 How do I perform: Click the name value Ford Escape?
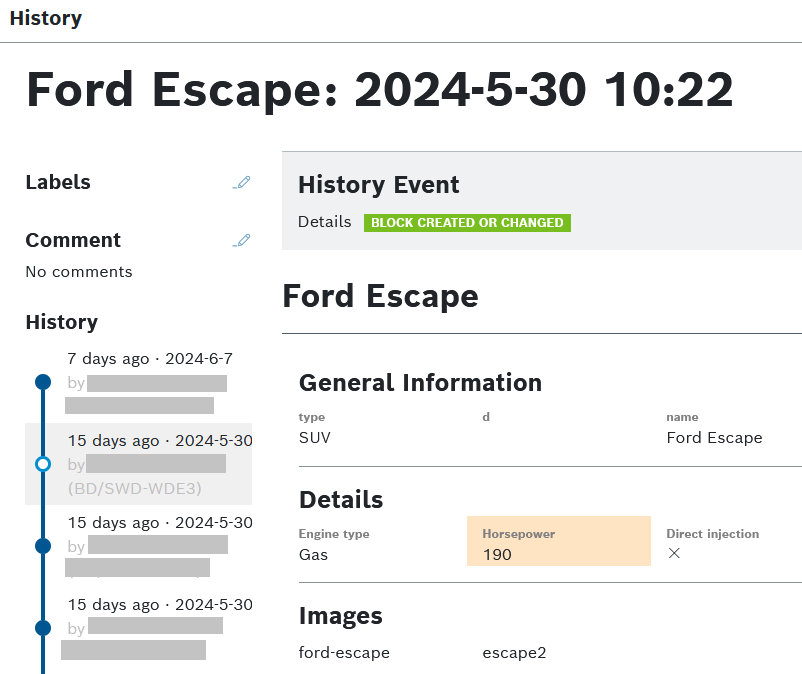pyautogui.click(x=714, y=437)
